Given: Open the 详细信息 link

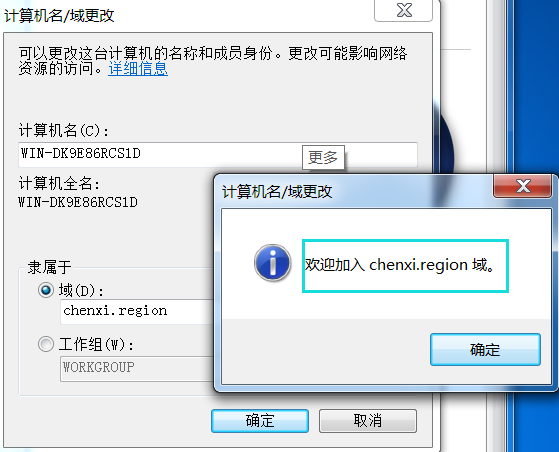Looking at the screenshot, I should tap(138, 68).
